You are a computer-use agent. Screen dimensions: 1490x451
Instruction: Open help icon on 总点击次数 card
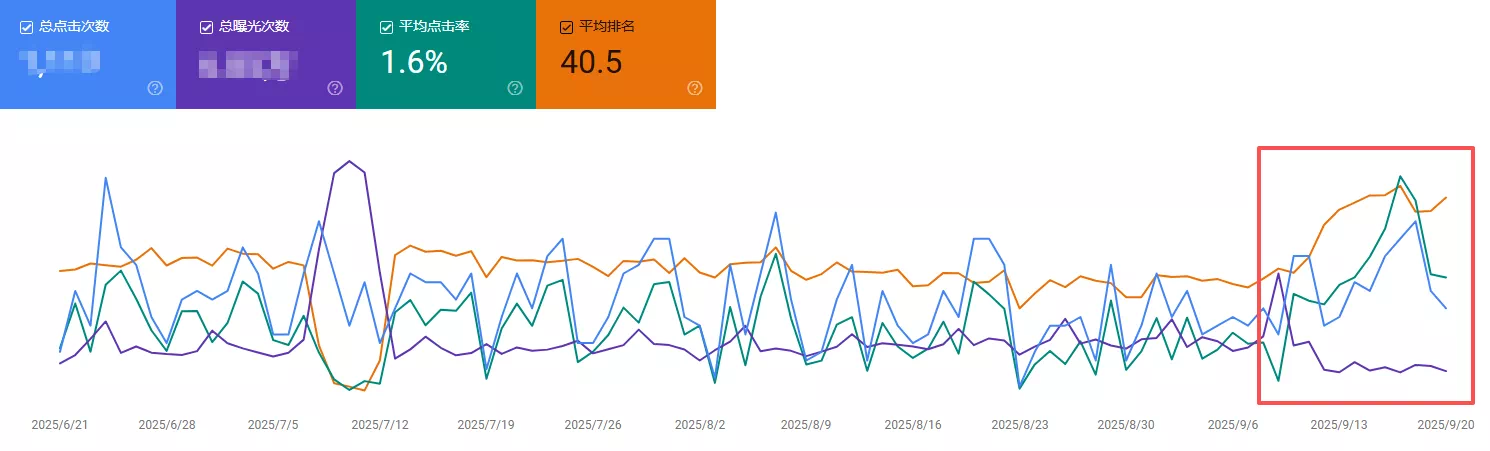[x=155, y=88]
